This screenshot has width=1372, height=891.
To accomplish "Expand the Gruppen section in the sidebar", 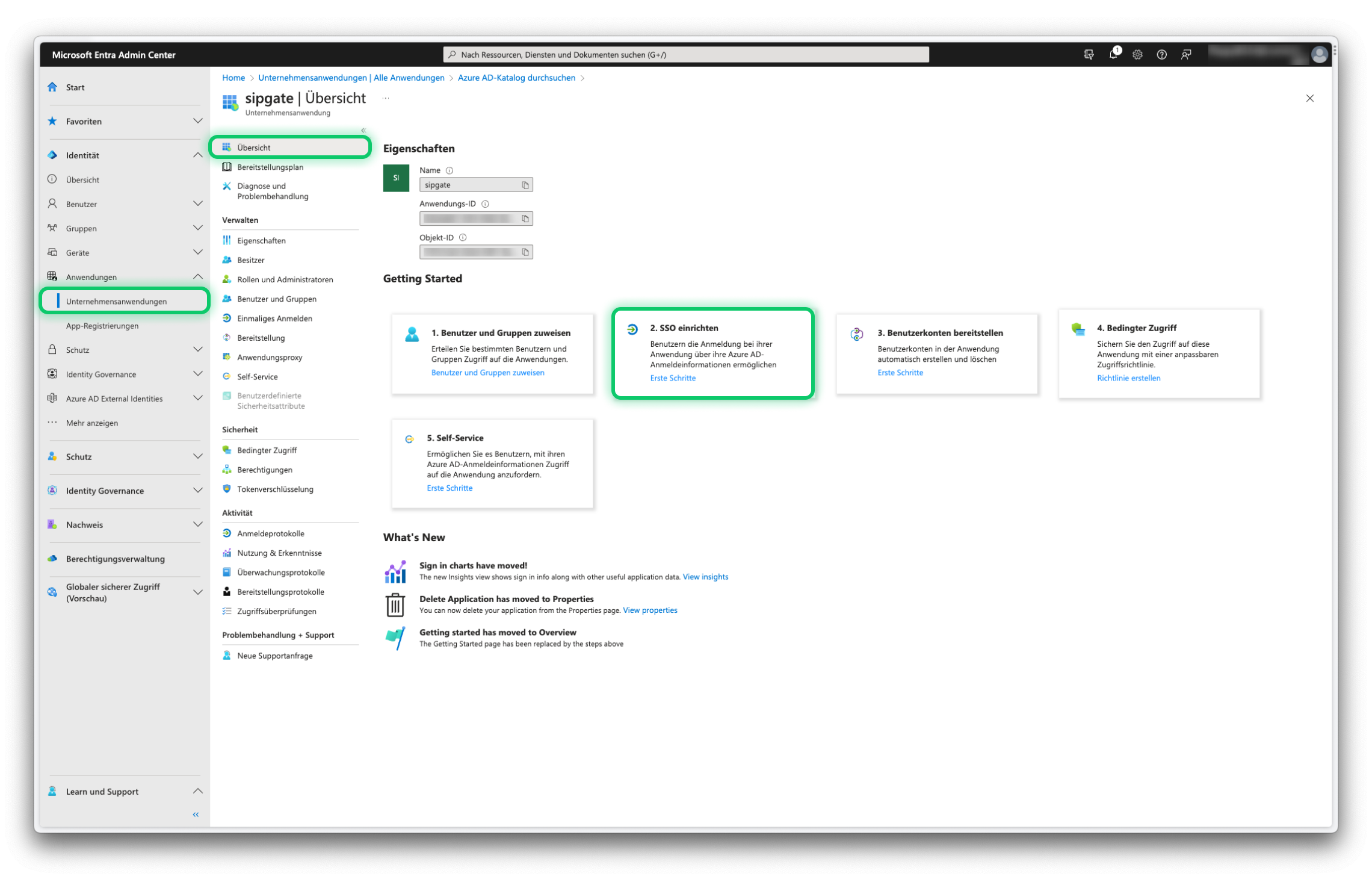I will (x=199, y=228).
